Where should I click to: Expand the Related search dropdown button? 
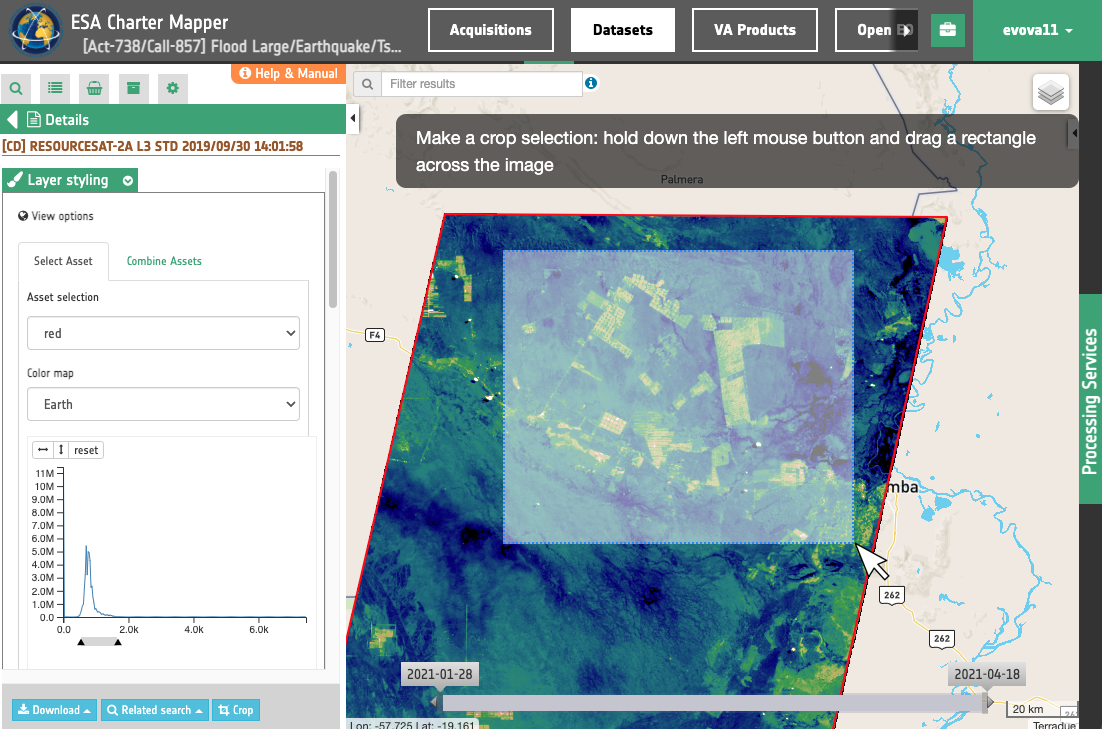[x=155, y=710]
